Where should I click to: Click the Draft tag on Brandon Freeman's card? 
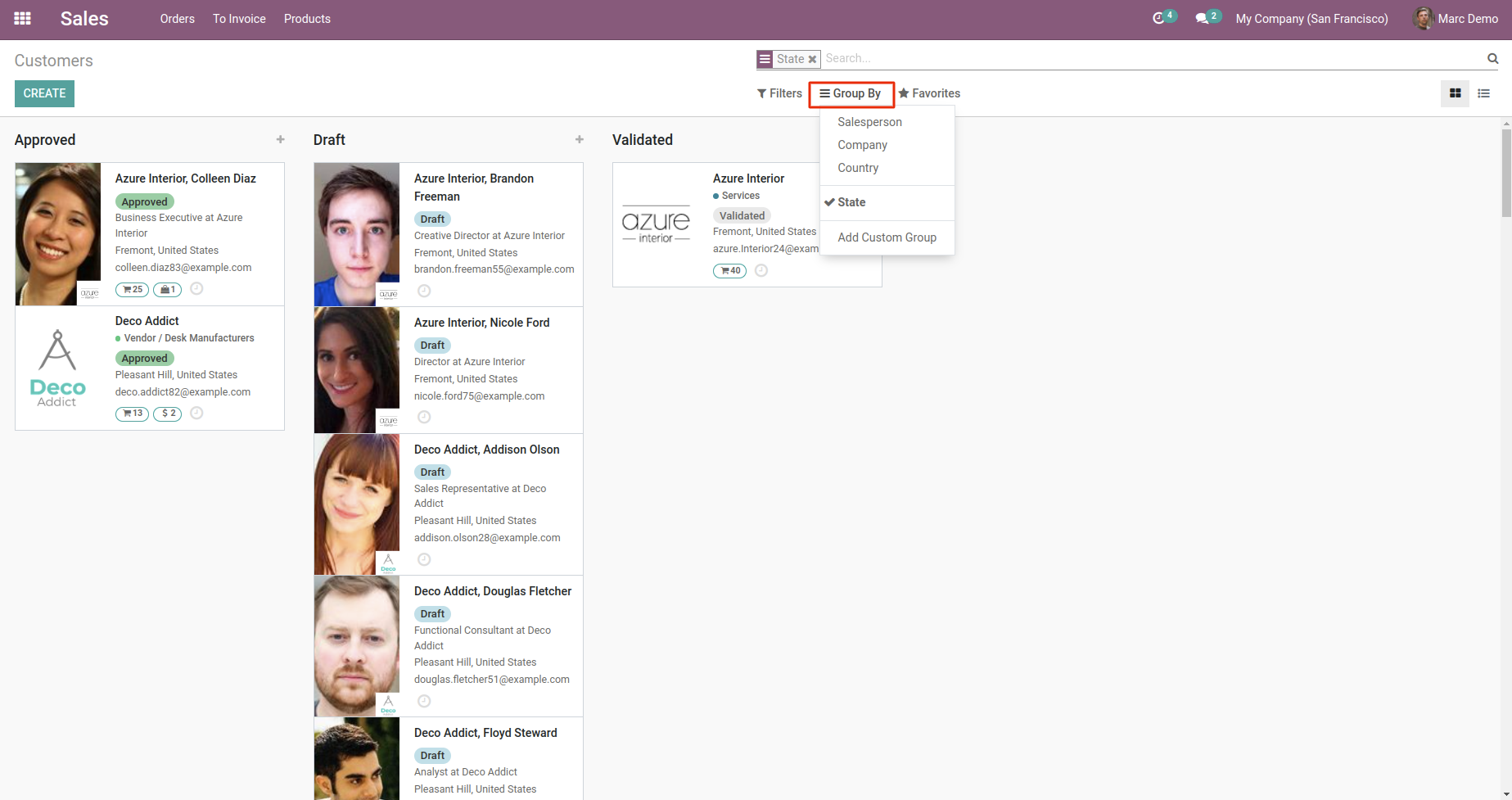[x=432, y=219]
